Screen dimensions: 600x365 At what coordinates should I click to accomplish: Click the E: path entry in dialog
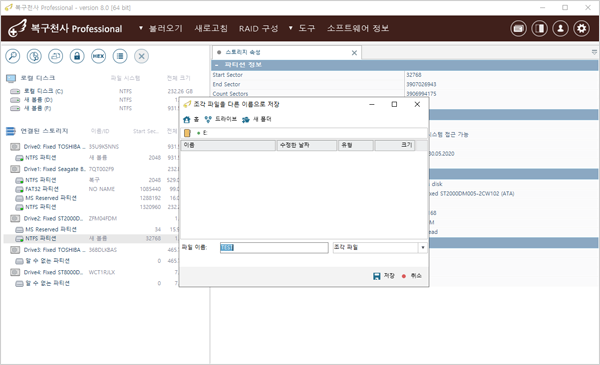(x=205, y=133)
